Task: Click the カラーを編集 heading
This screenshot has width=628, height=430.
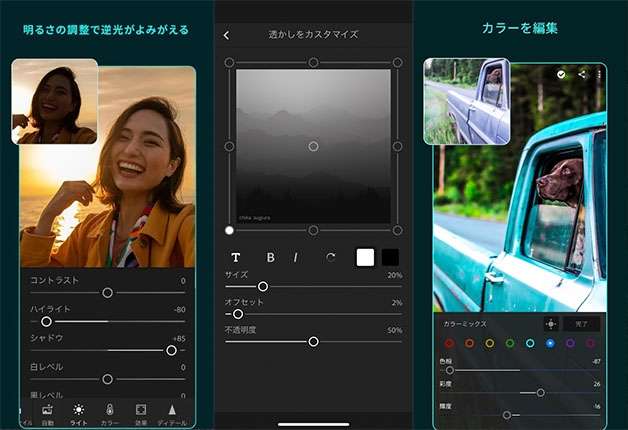Action: 520,28
